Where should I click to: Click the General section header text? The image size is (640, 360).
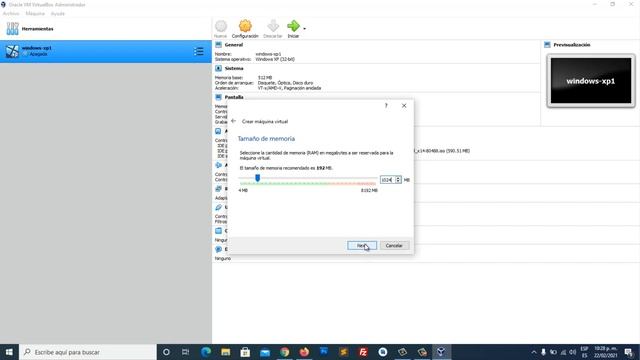click(233, 45)
